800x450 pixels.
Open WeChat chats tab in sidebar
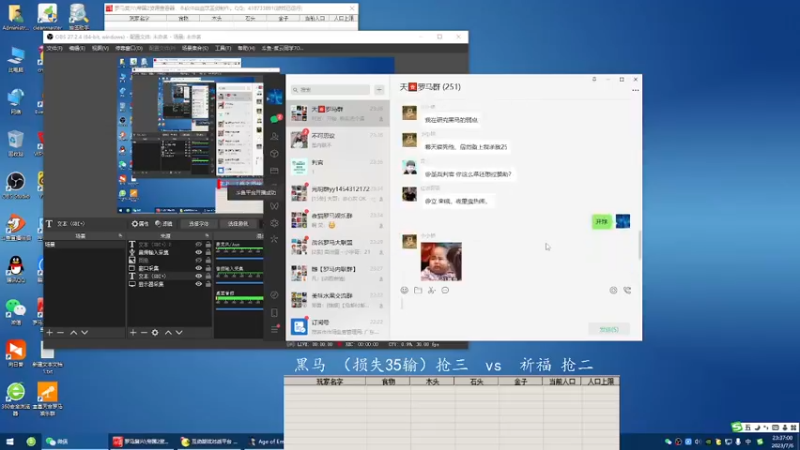pos(274,119)
